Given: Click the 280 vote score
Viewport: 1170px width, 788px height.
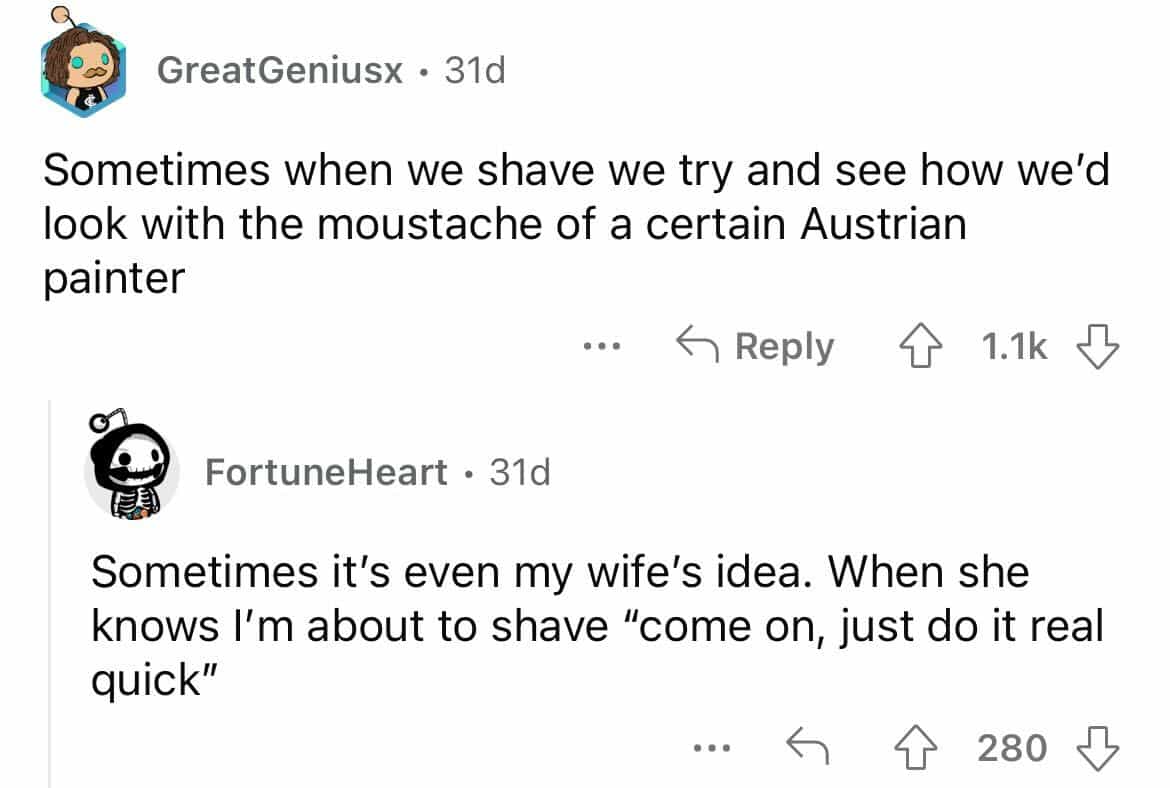Looking at the screenshot, I should click(x=1014, y=746).
